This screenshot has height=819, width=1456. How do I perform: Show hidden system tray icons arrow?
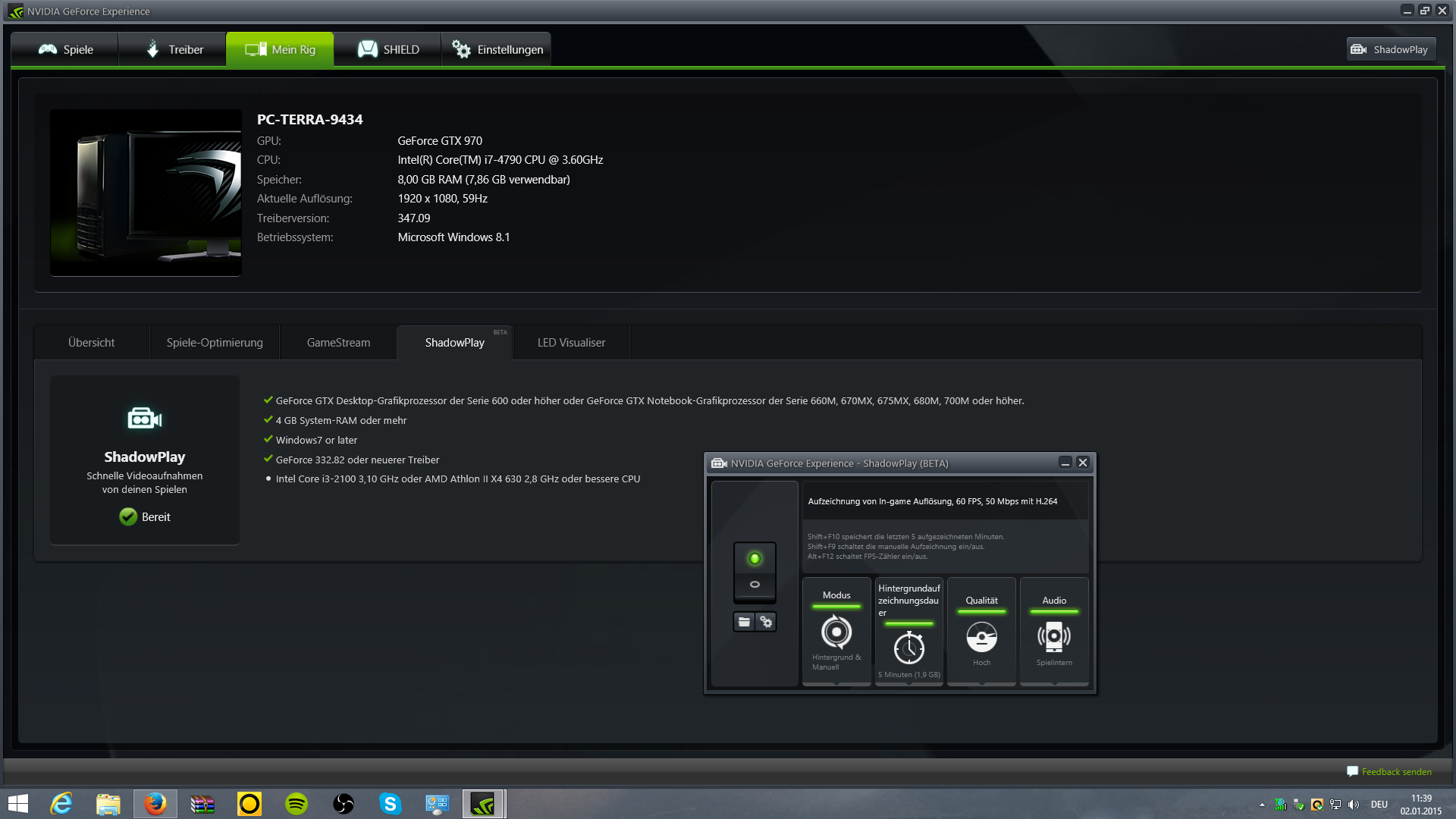pos(1262,805)
